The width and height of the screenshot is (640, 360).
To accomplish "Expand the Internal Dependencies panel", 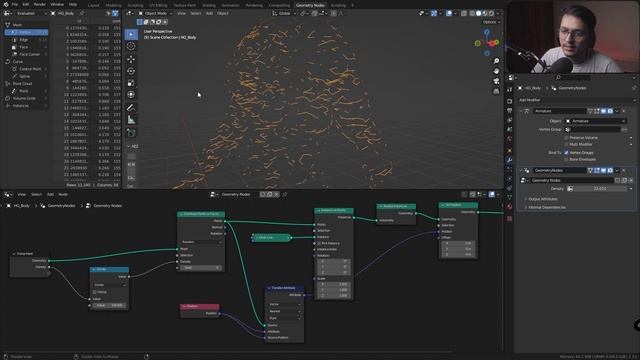I will click(x=547, y=207).
